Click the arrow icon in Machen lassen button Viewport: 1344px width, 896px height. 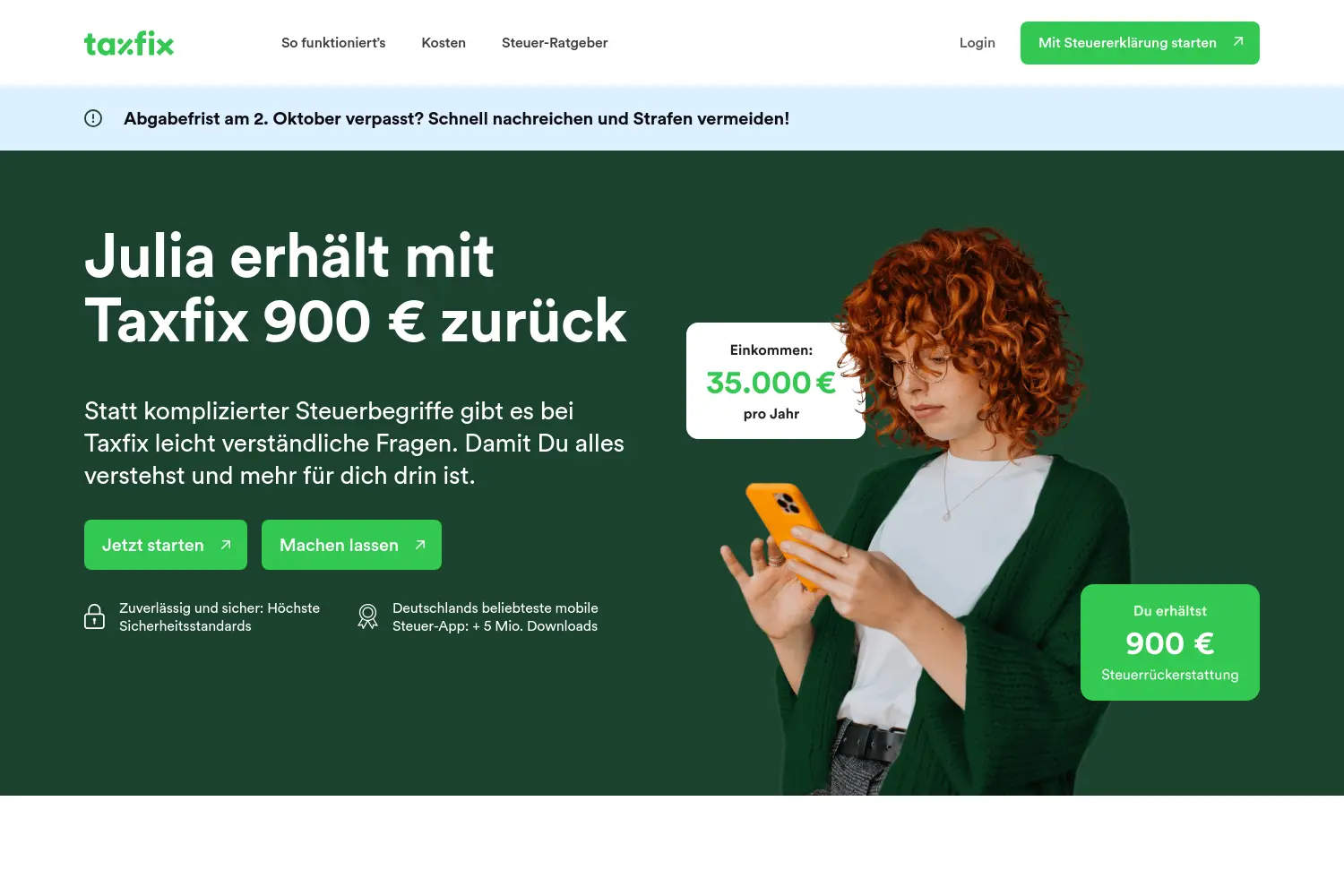click(x=420, y=545)
